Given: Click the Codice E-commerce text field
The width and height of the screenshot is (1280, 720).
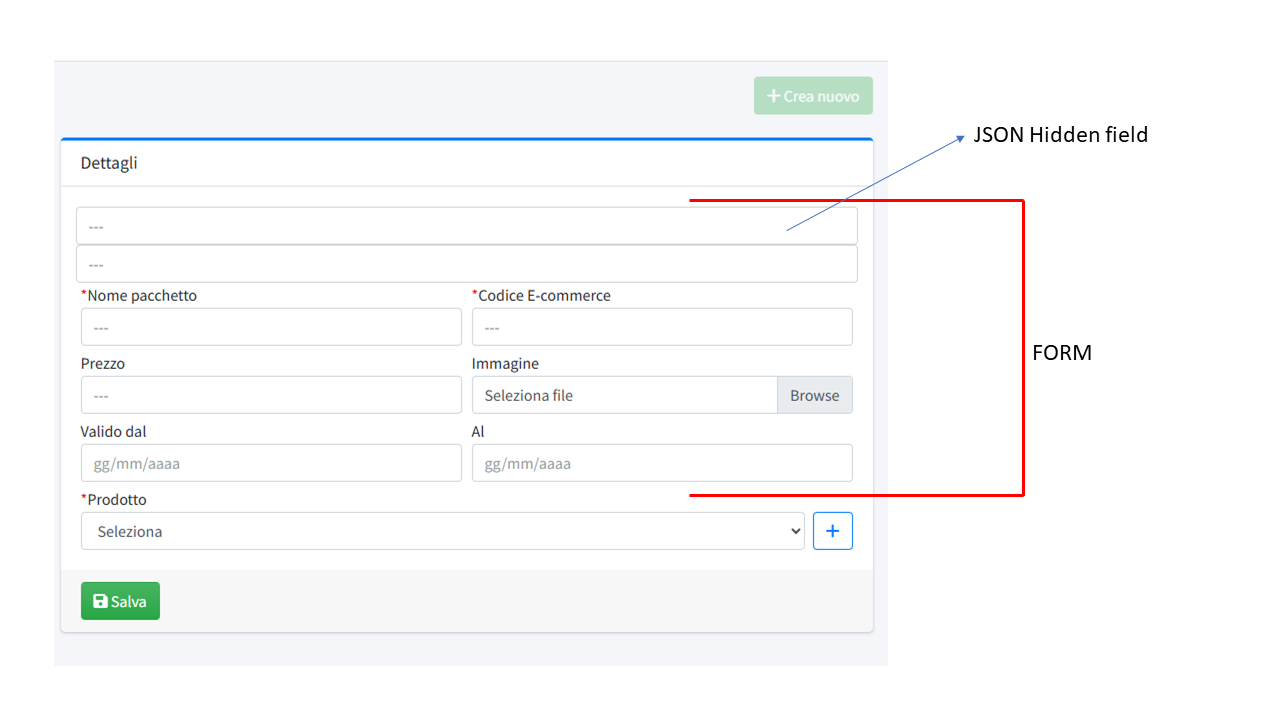Looking at the screenshot, I should pos(662,326).
